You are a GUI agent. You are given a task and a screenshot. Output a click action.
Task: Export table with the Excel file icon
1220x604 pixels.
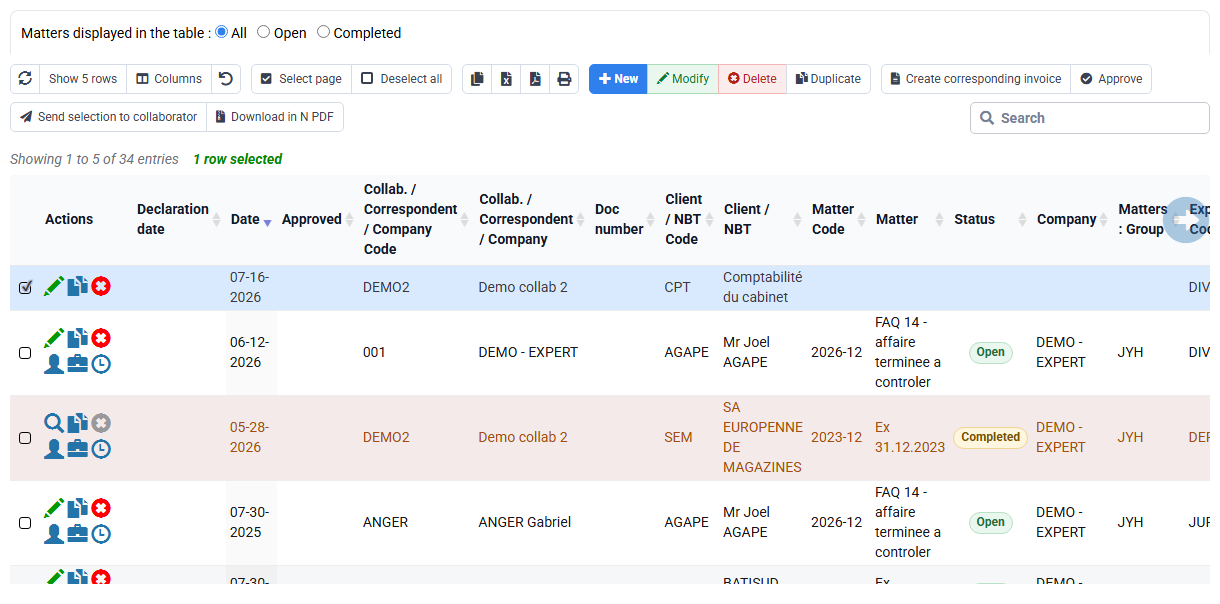click(506, 79)
